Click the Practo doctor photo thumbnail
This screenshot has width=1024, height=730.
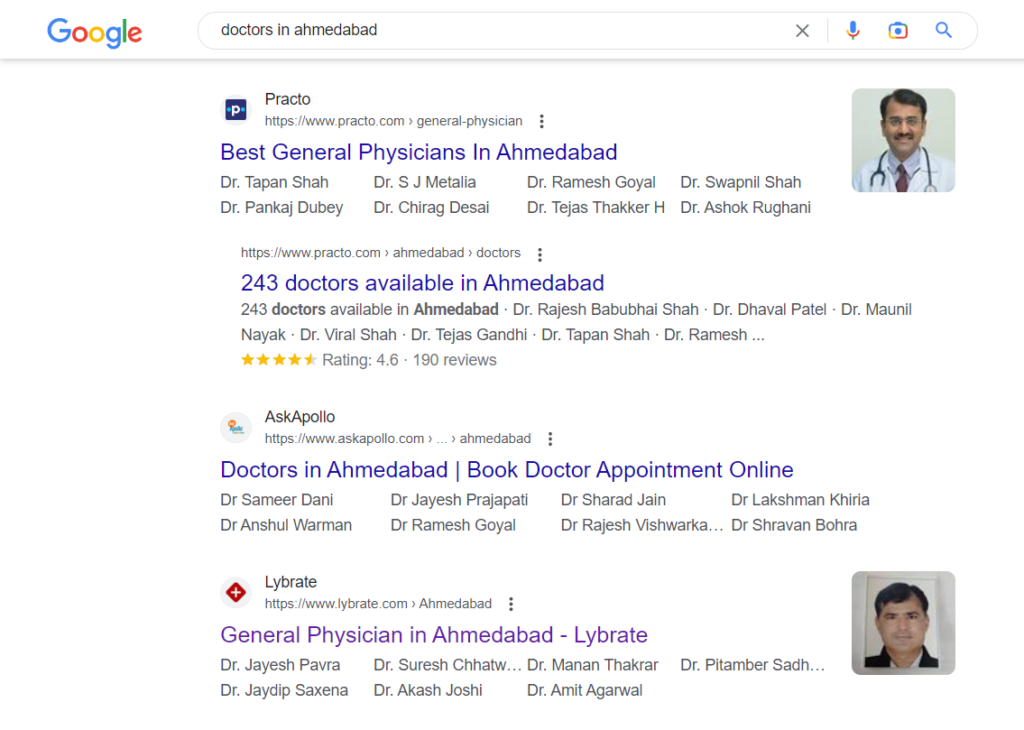903,140
